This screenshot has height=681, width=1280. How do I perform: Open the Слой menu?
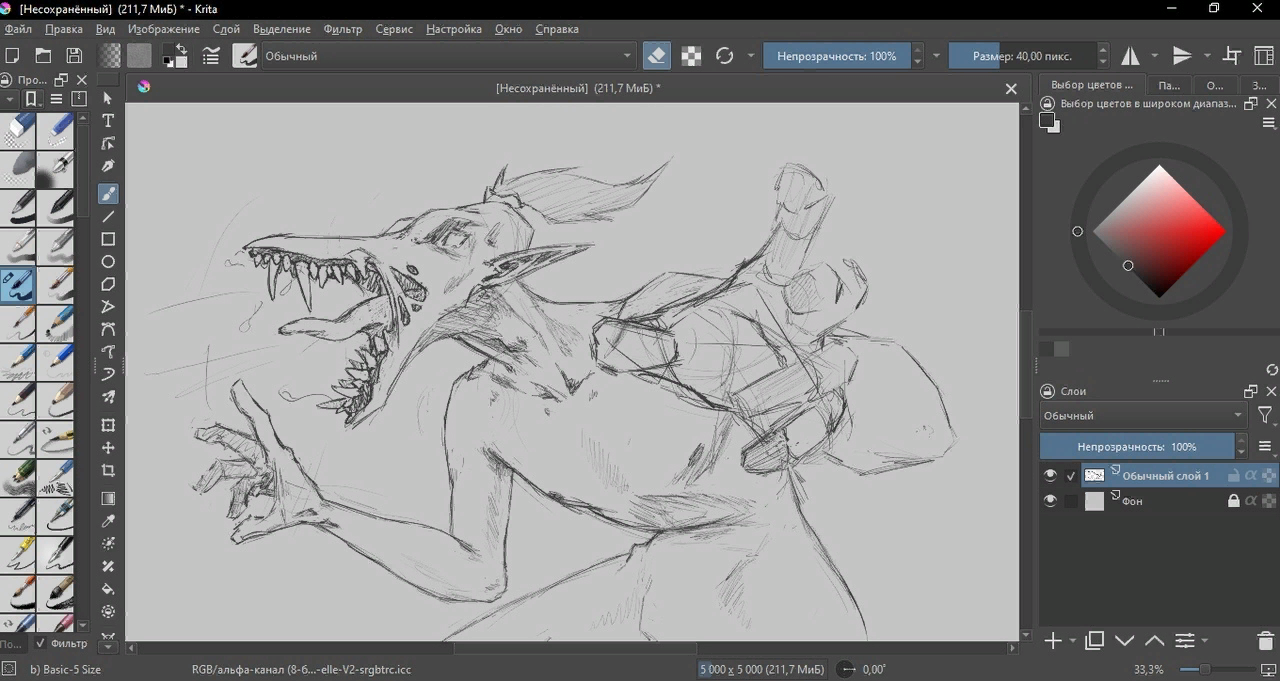[x=226, y=29]
